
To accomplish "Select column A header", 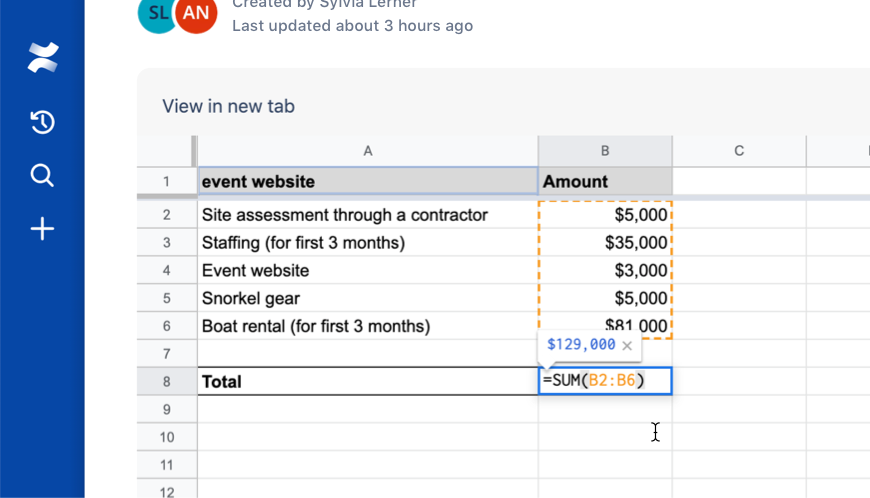I will coord(368,151).
